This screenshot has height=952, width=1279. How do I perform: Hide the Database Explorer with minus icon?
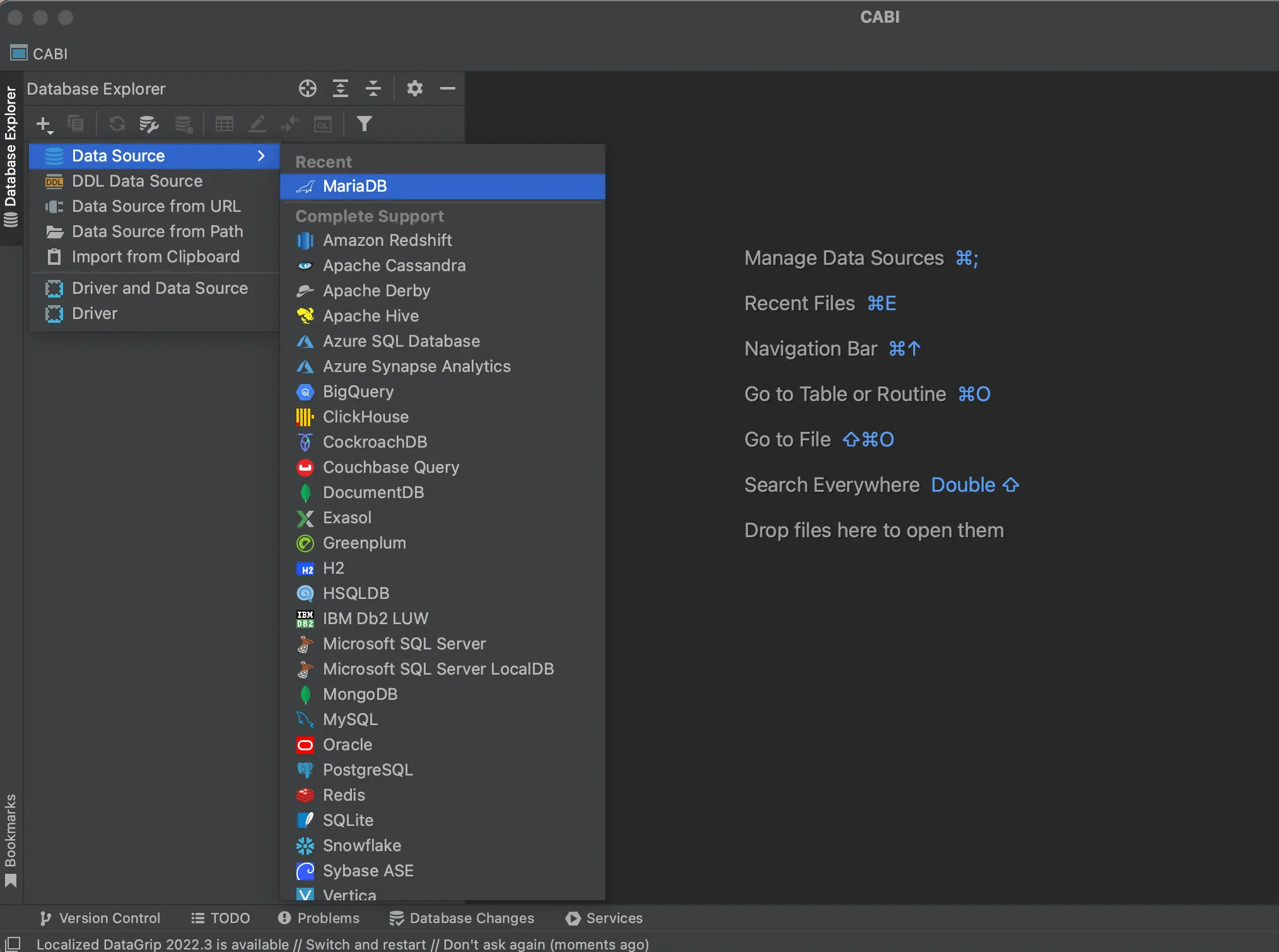448,89
